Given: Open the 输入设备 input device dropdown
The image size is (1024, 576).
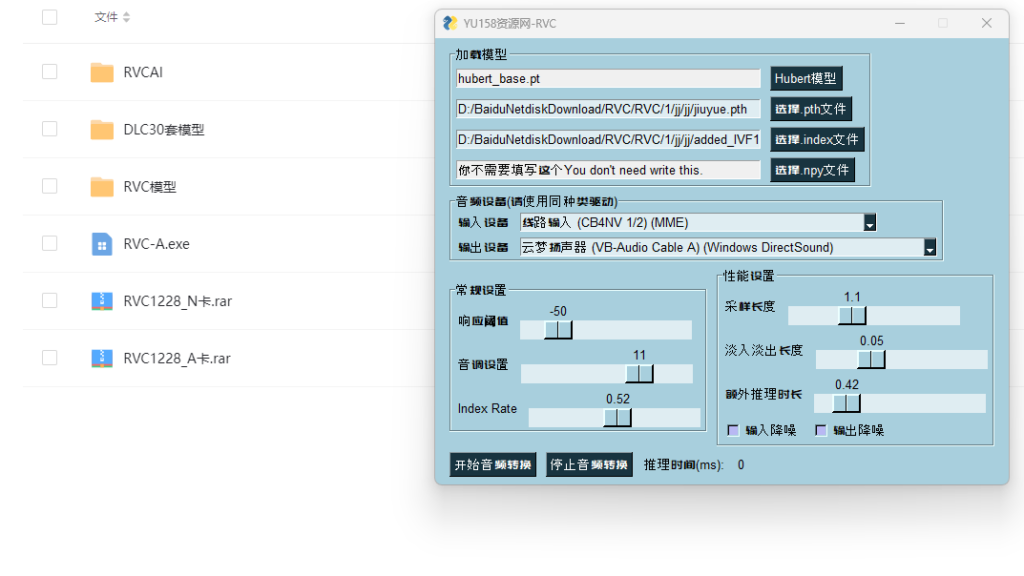Looking at the screenshot, I should click(x=870, y=223).
